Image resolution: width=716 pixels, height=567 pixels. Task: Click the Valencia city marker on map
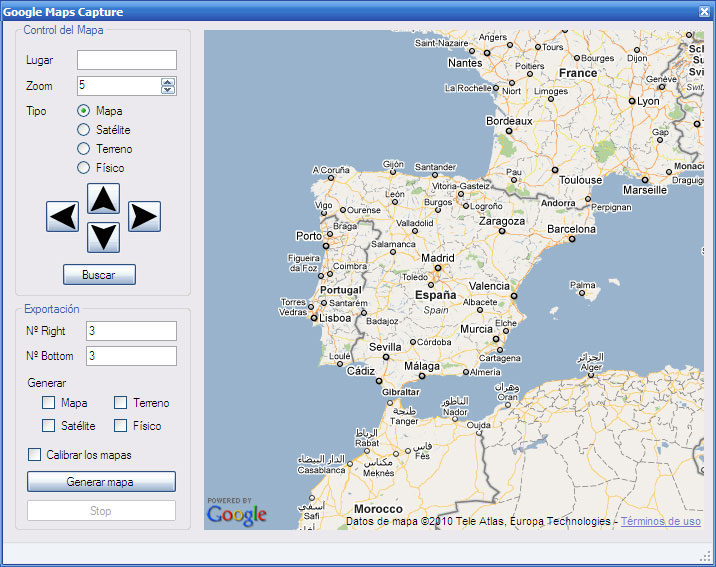click(514, 296)
